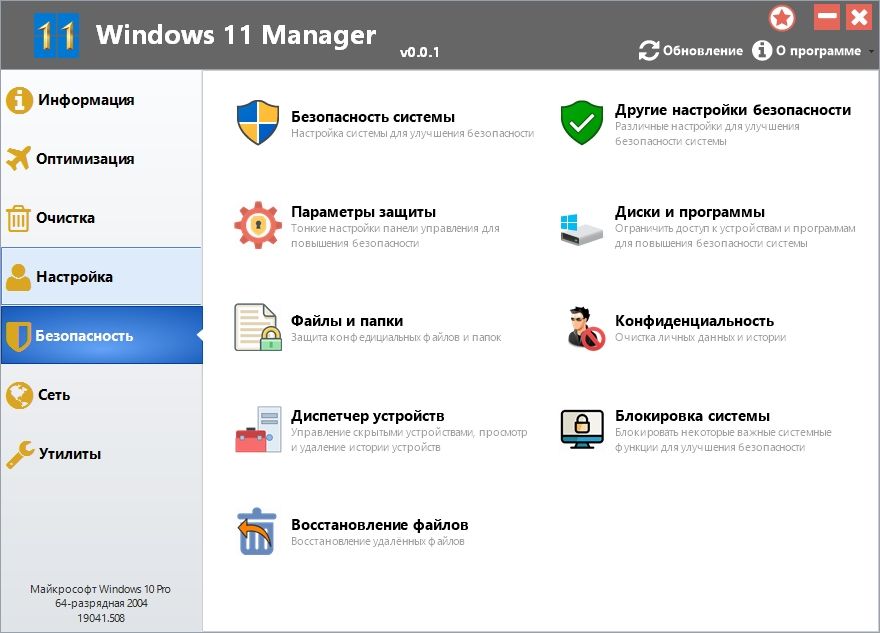Click the file recovery recycle bin icon
Screen dimensions: 880x633
pos(256,531)
